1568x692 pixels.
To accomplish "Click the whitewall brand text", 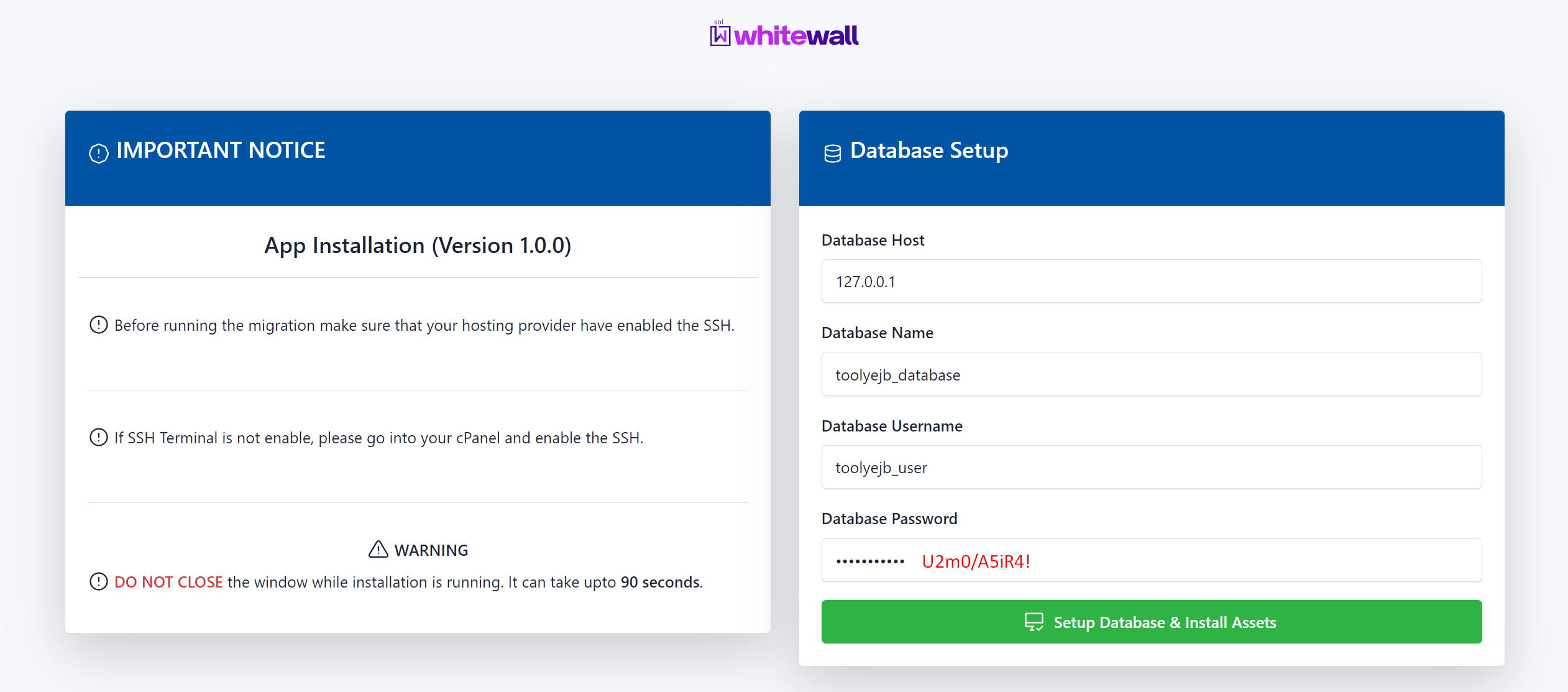I will (796, 35).
